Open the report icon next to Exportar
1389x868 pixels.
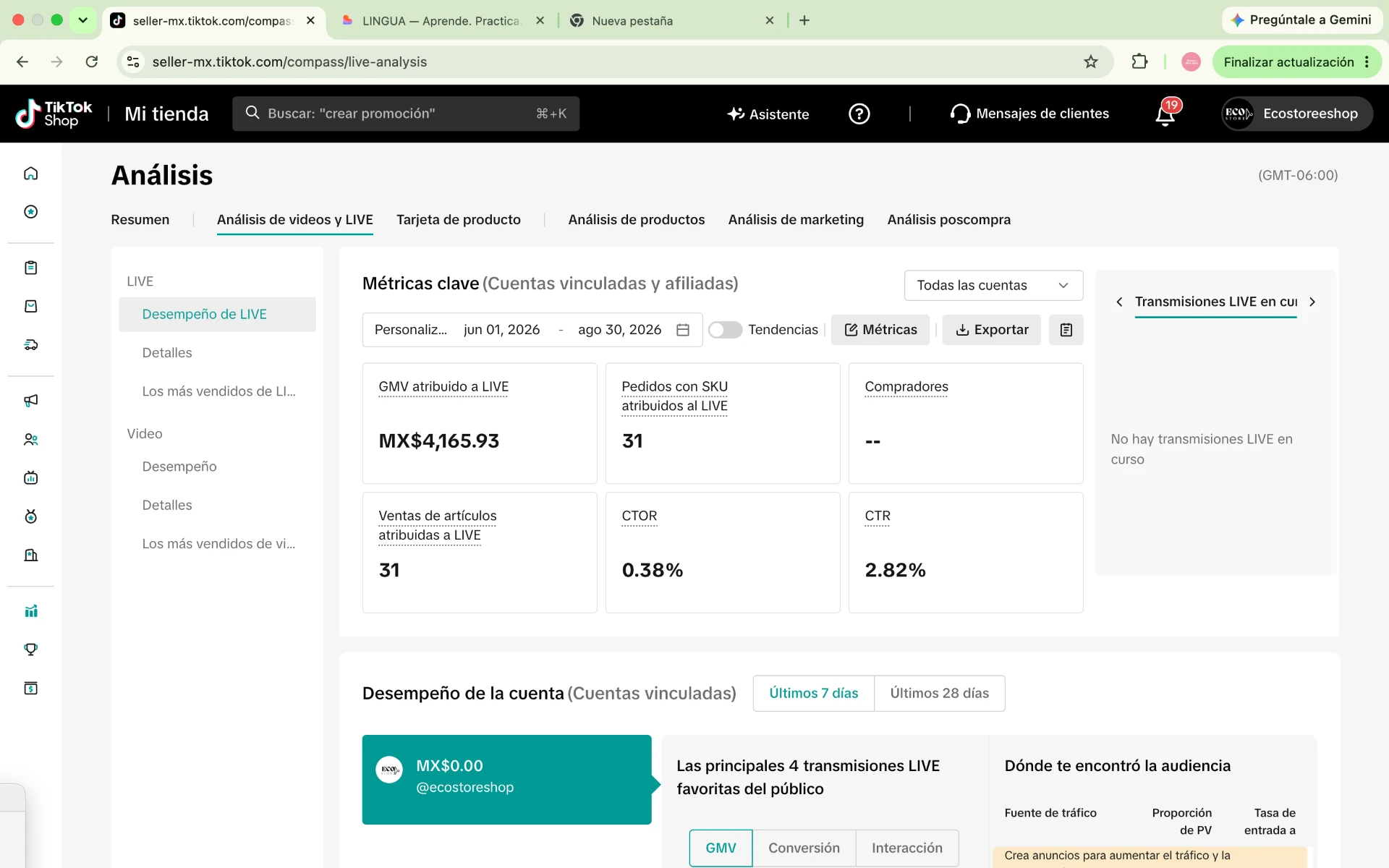(1066, 330)
